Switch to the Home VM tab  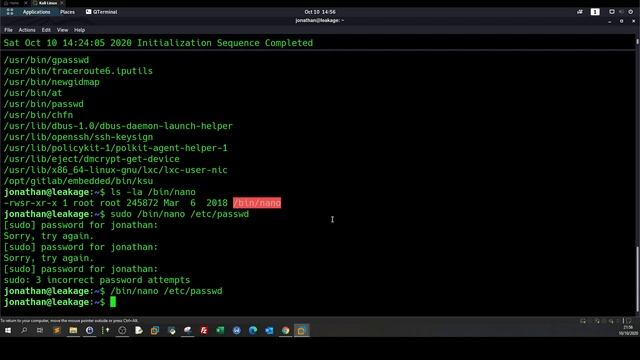13,3
